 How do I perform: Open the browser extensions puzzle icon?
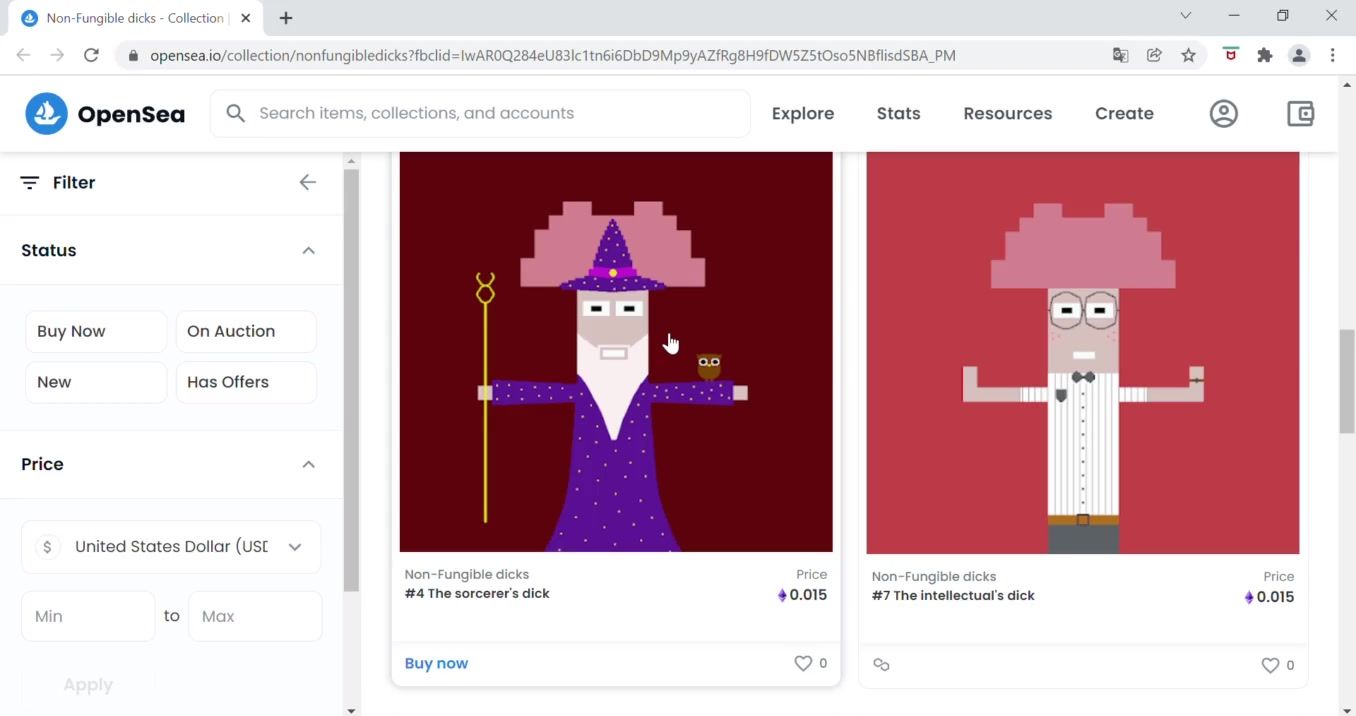(1264, 56)
